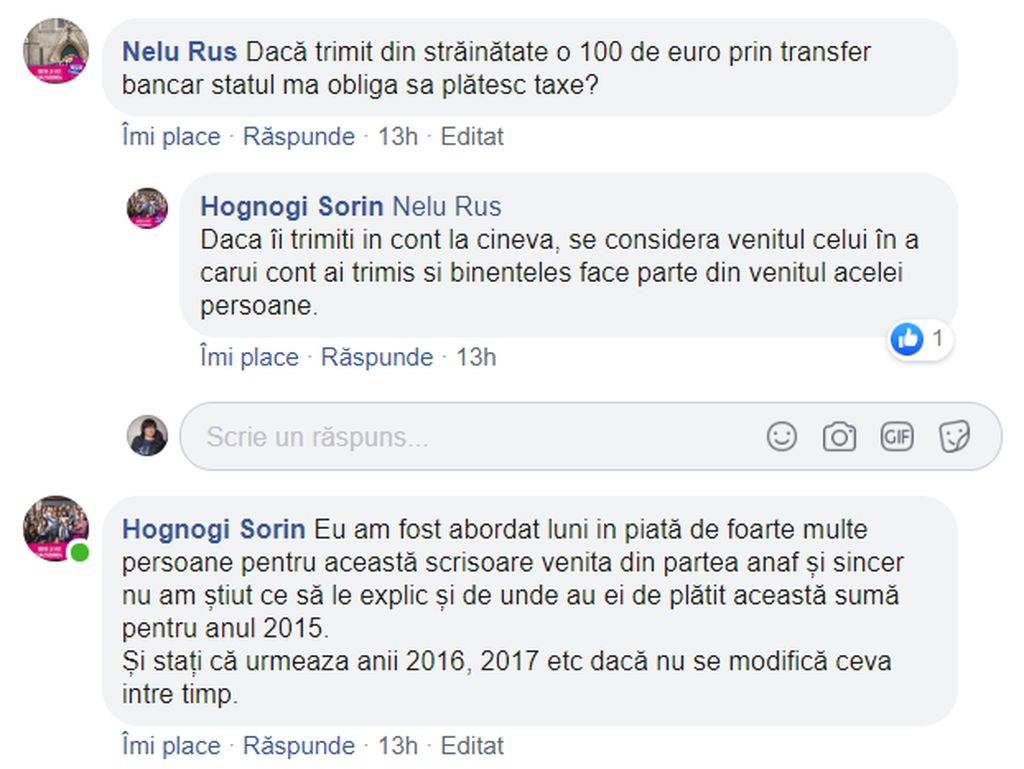This screenshot has height=769, width=1024.
Task: Open the tagged 'Nelu Rus' mention in reply
Action: tap(447, 207)
